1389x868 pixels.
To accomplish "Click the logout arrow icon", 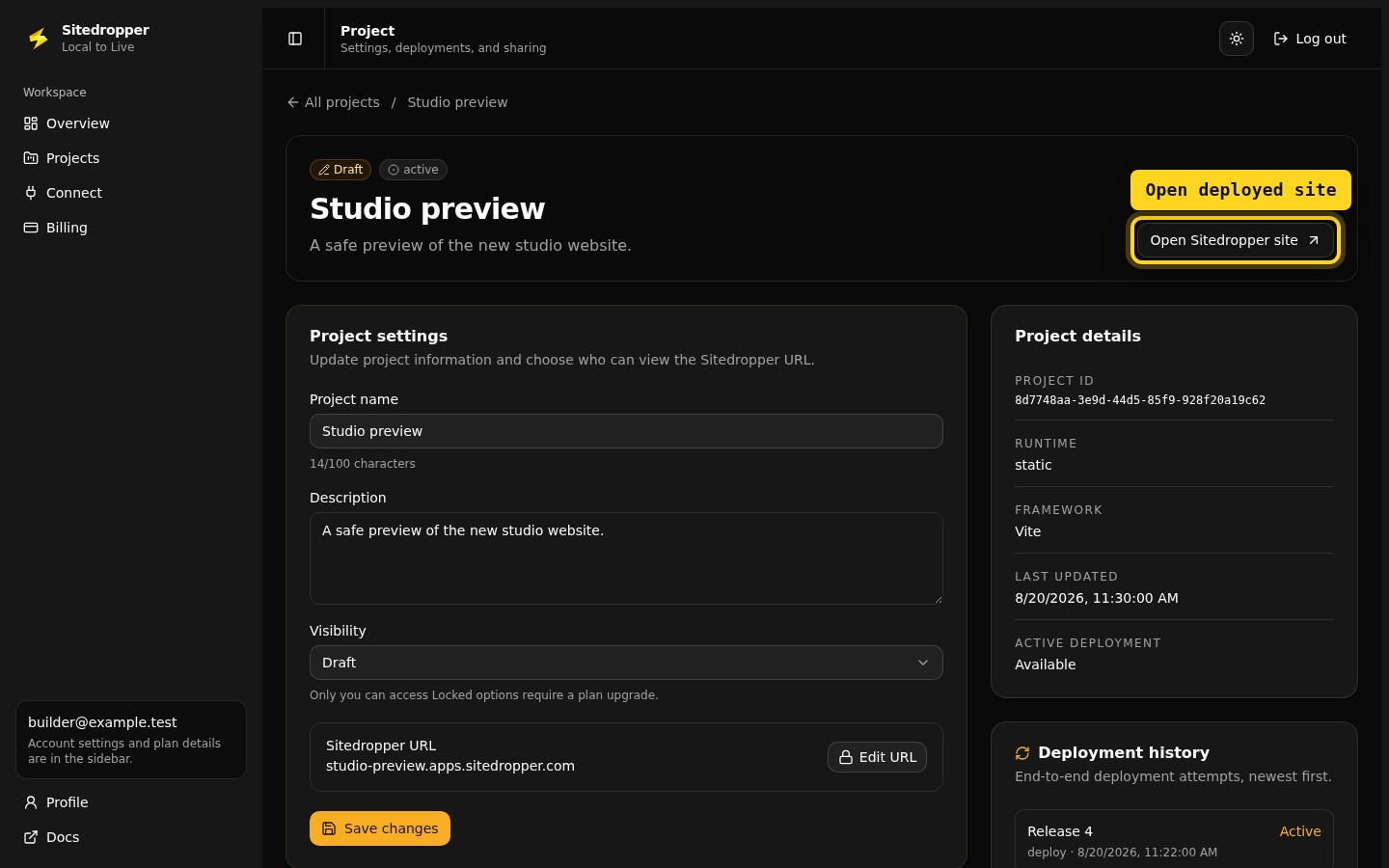I will (1281, 39).
